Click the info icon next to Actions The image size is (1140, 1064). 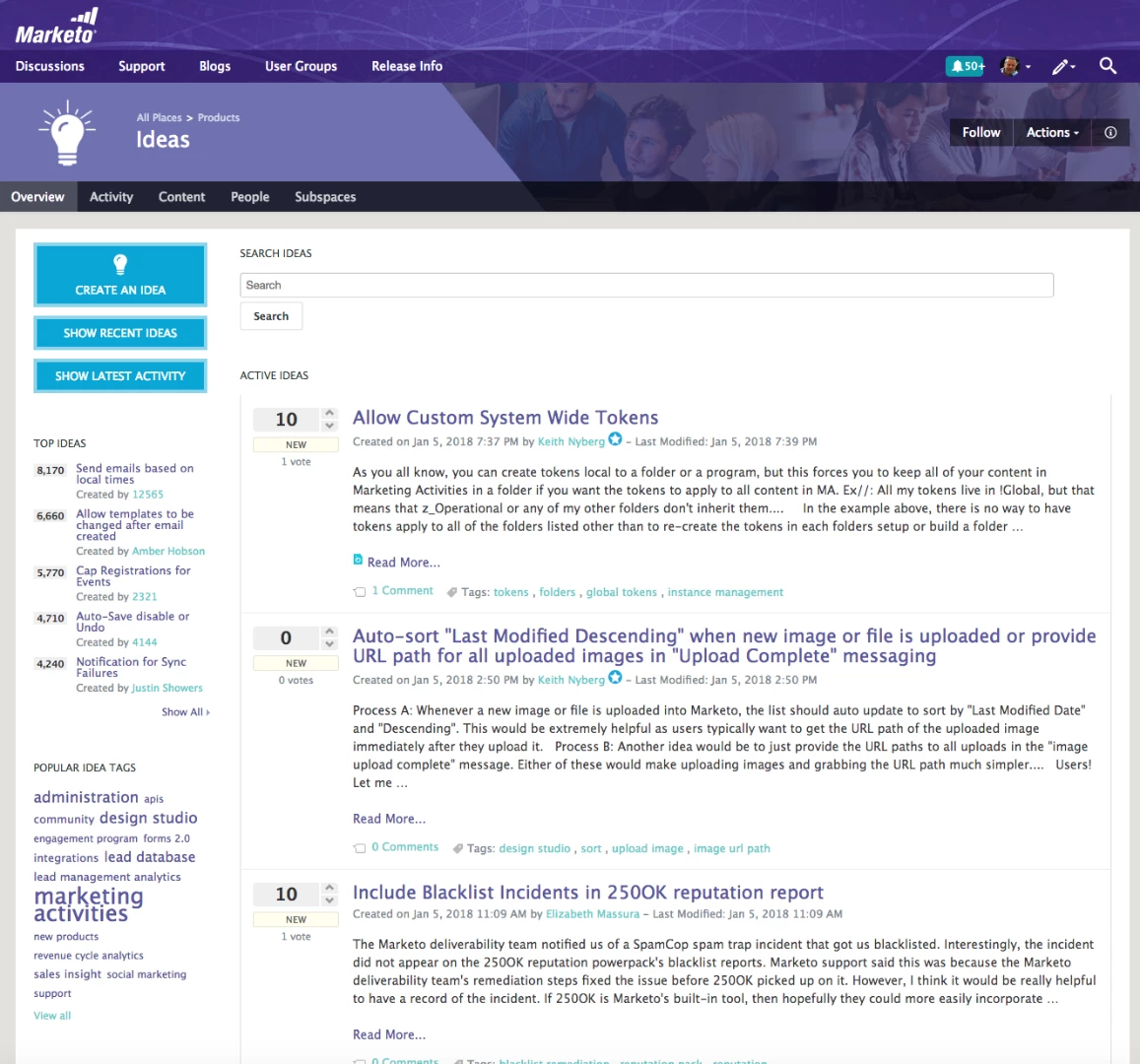point(1110,132)
